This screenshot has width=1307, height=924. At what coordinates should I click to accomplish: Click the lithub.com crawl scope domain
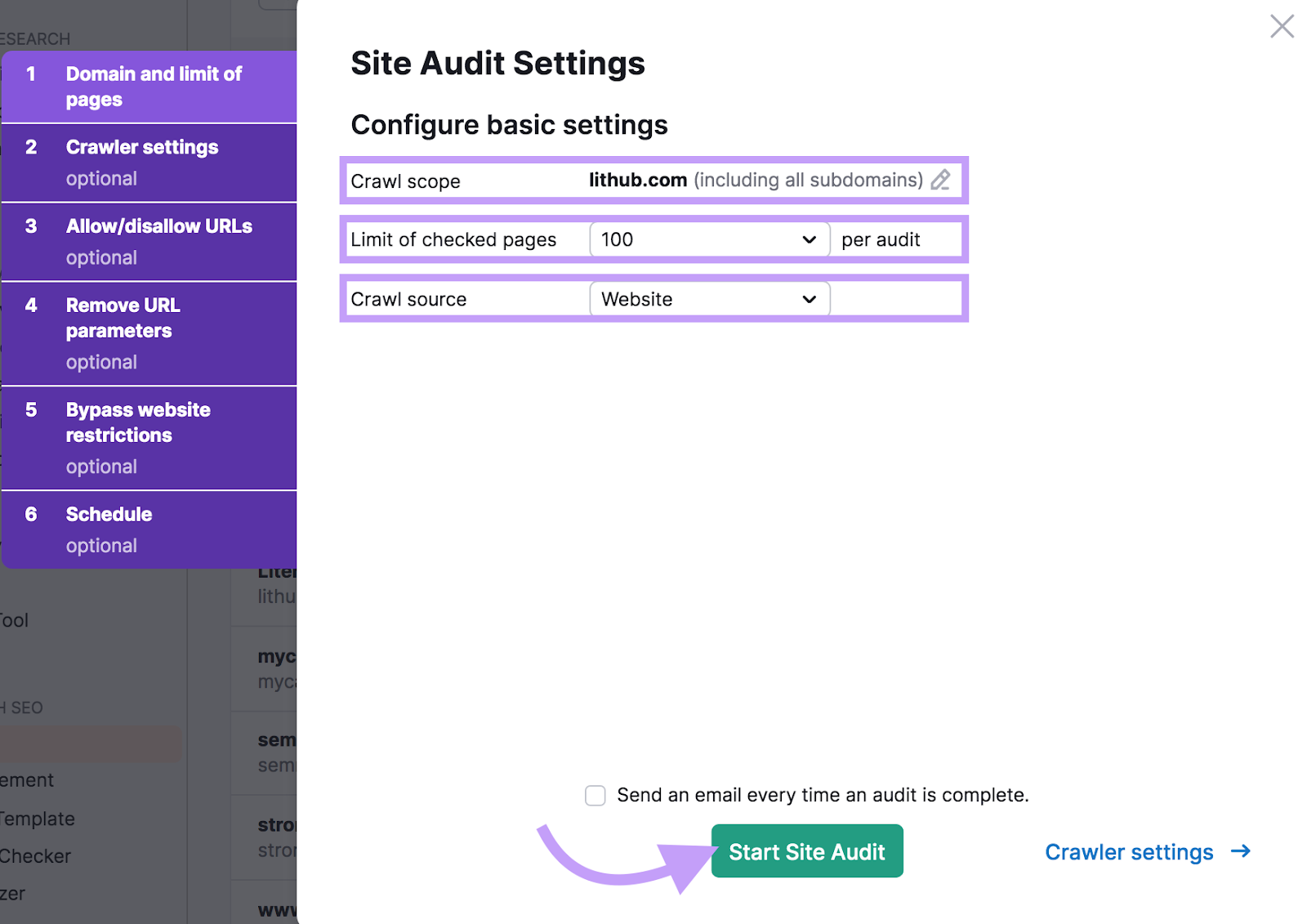pos(637,180)
